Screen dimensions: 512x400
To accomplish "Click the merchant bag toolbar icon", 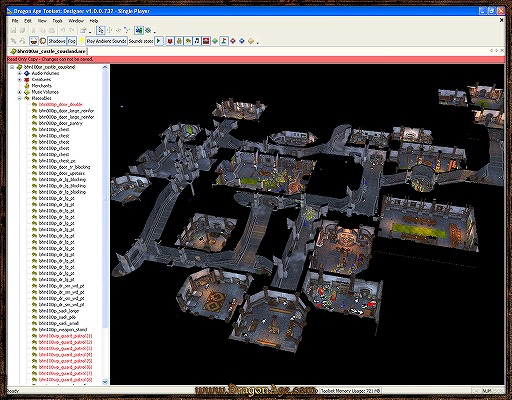I will (179, 41).
